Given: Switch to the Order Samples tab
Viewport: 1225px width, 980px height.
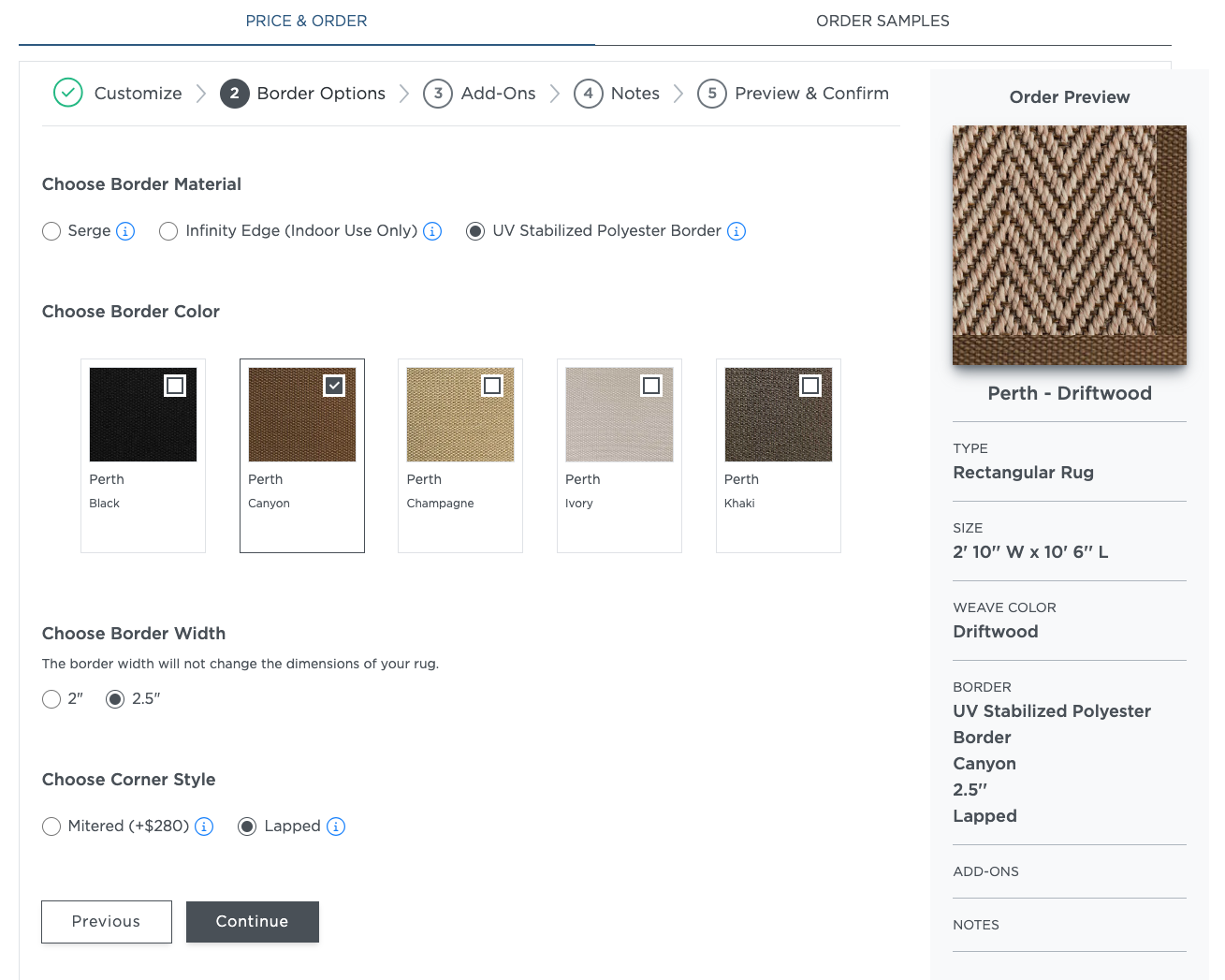Looking at the screenshot, I should (882, 21).
